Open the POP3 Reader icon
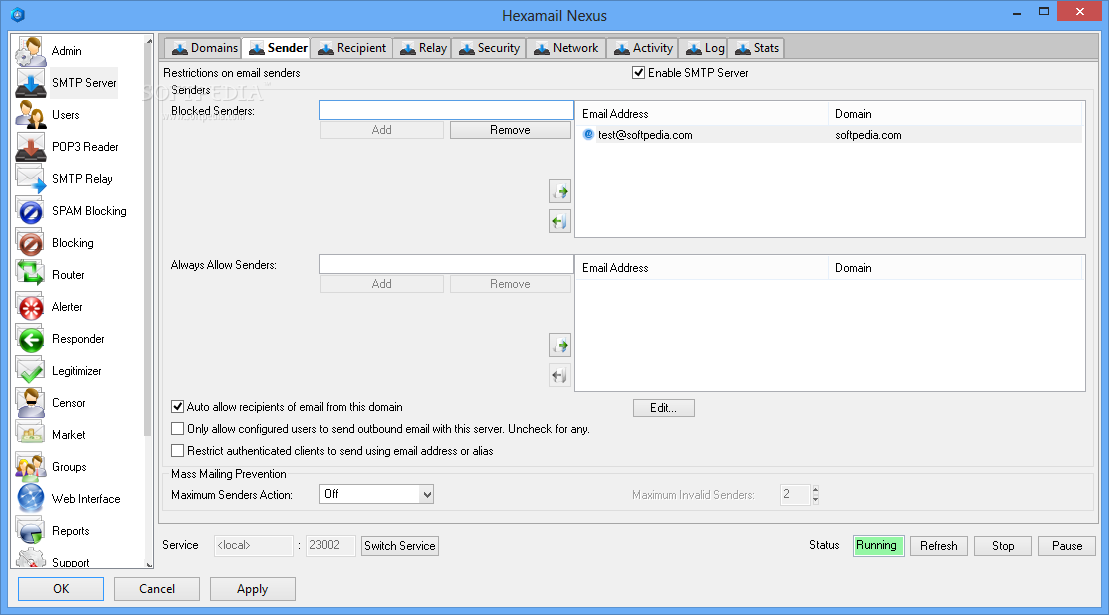The image size is (1109, 615). point(30,147)
